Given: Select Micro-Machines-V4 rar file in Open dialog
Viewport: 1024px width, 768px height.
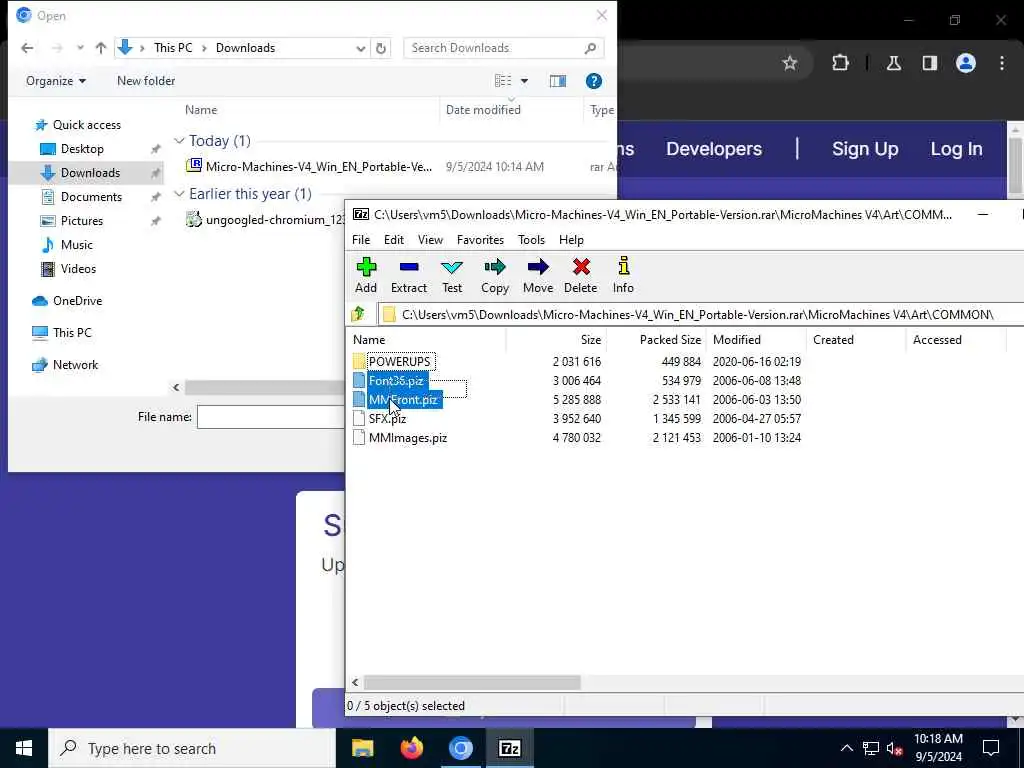Looking at the screenshot, I should (x=318, y=167).
